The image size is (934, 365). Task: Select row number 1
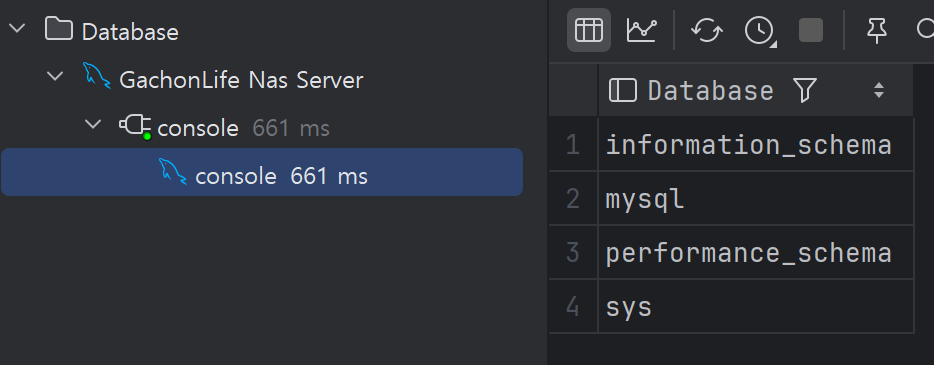(573, 145)
